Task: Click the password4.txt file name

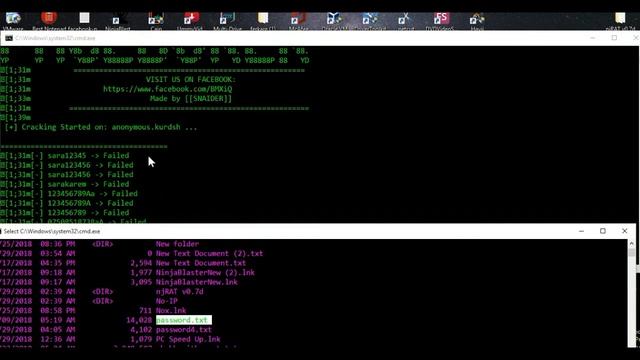Action: click(184, 330)
